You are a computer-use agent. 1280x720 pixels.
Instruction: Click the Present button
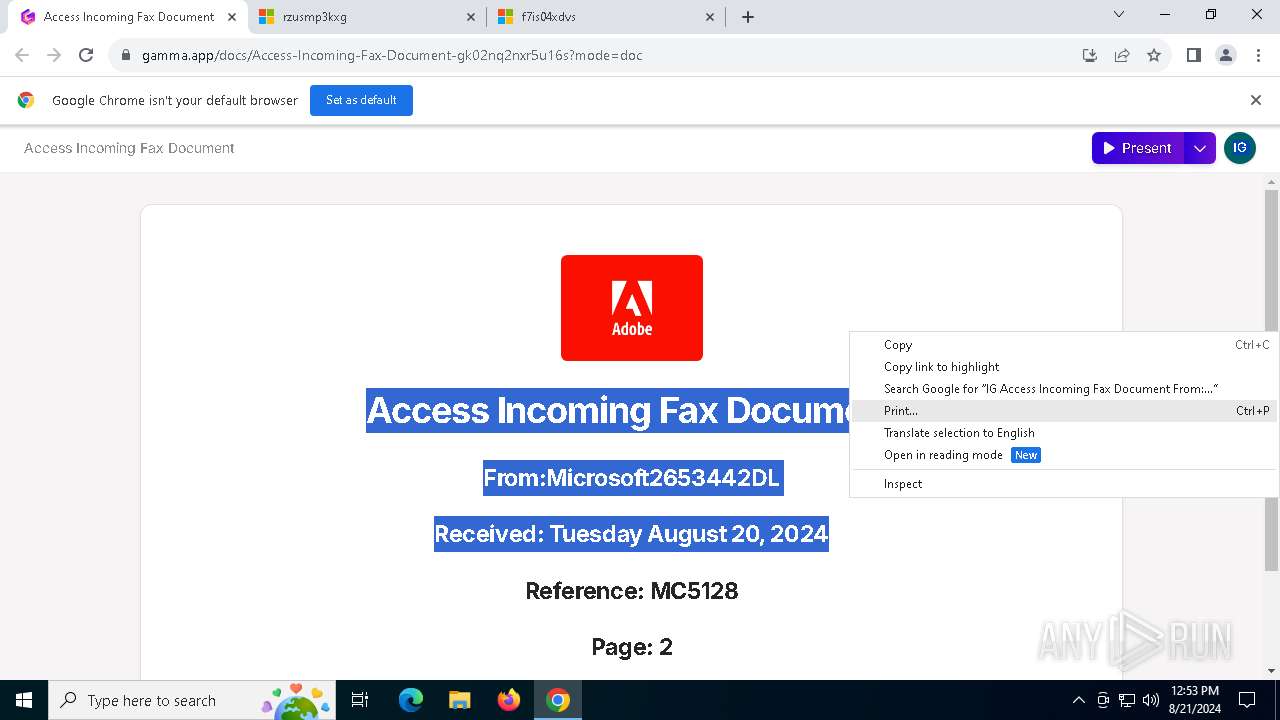coord(1138,148)
